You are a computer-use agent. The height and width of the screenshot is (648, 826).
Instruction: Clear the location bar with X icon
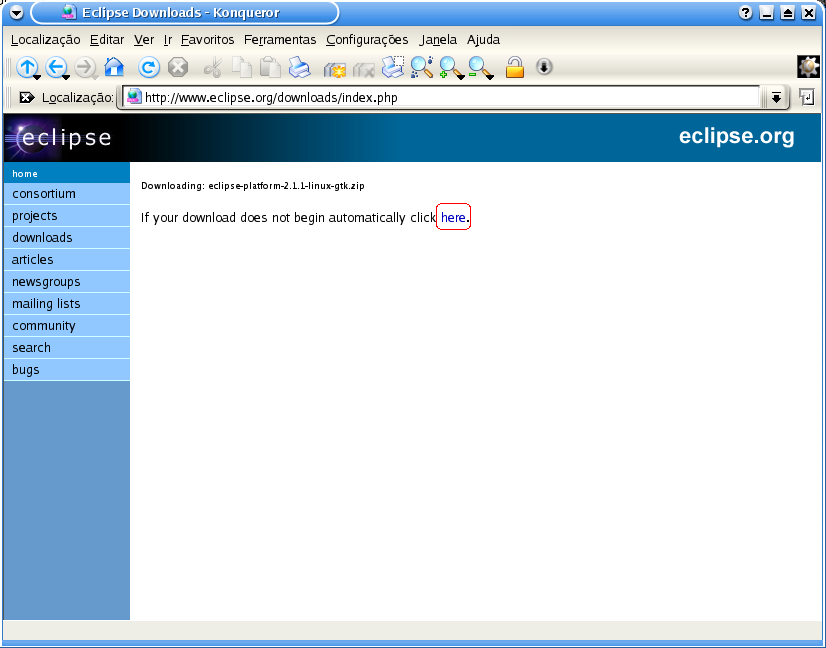(26, 97)
